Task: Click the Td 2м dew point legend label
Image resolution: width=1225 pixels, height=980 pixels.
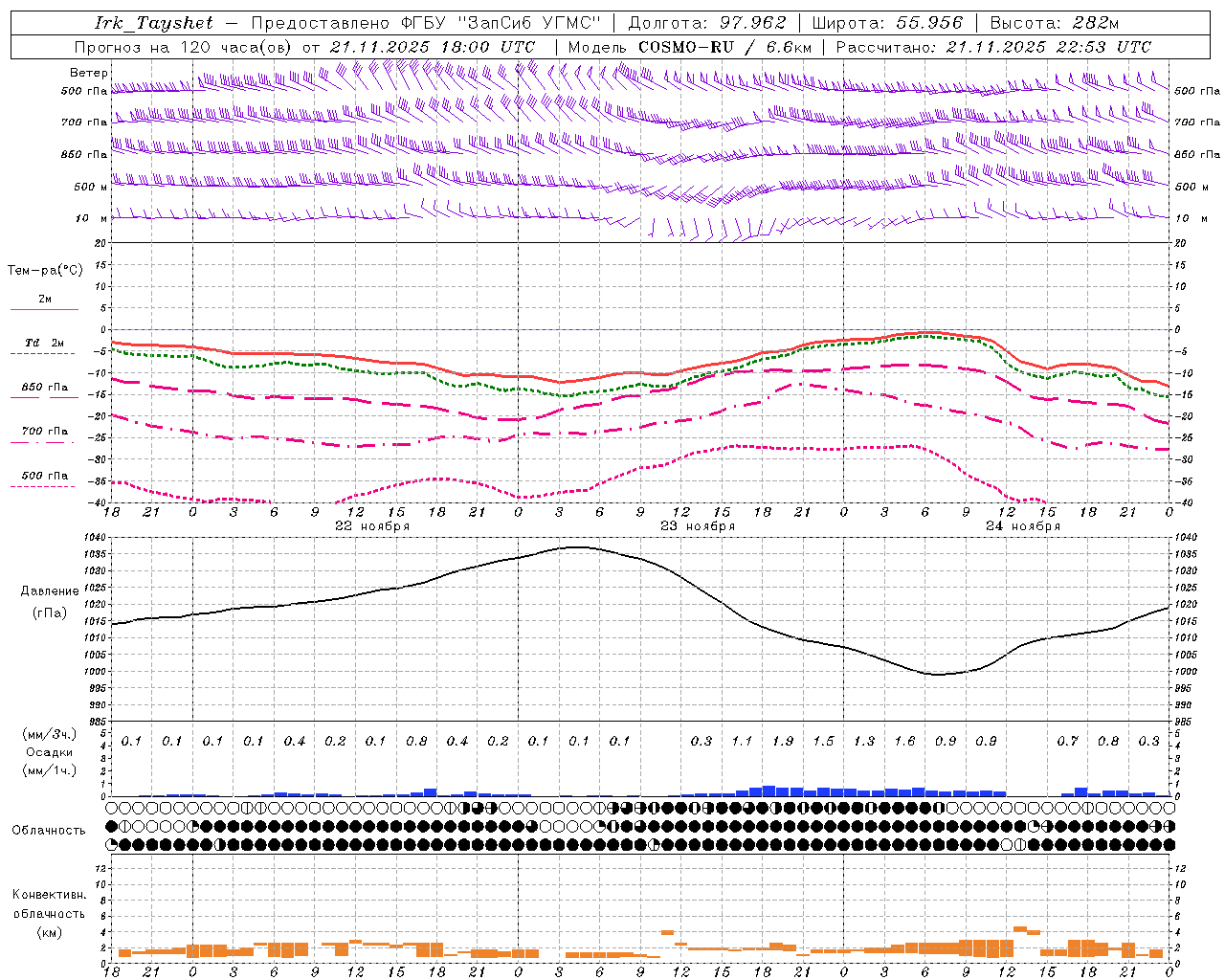Action: (x=45, y=343)
